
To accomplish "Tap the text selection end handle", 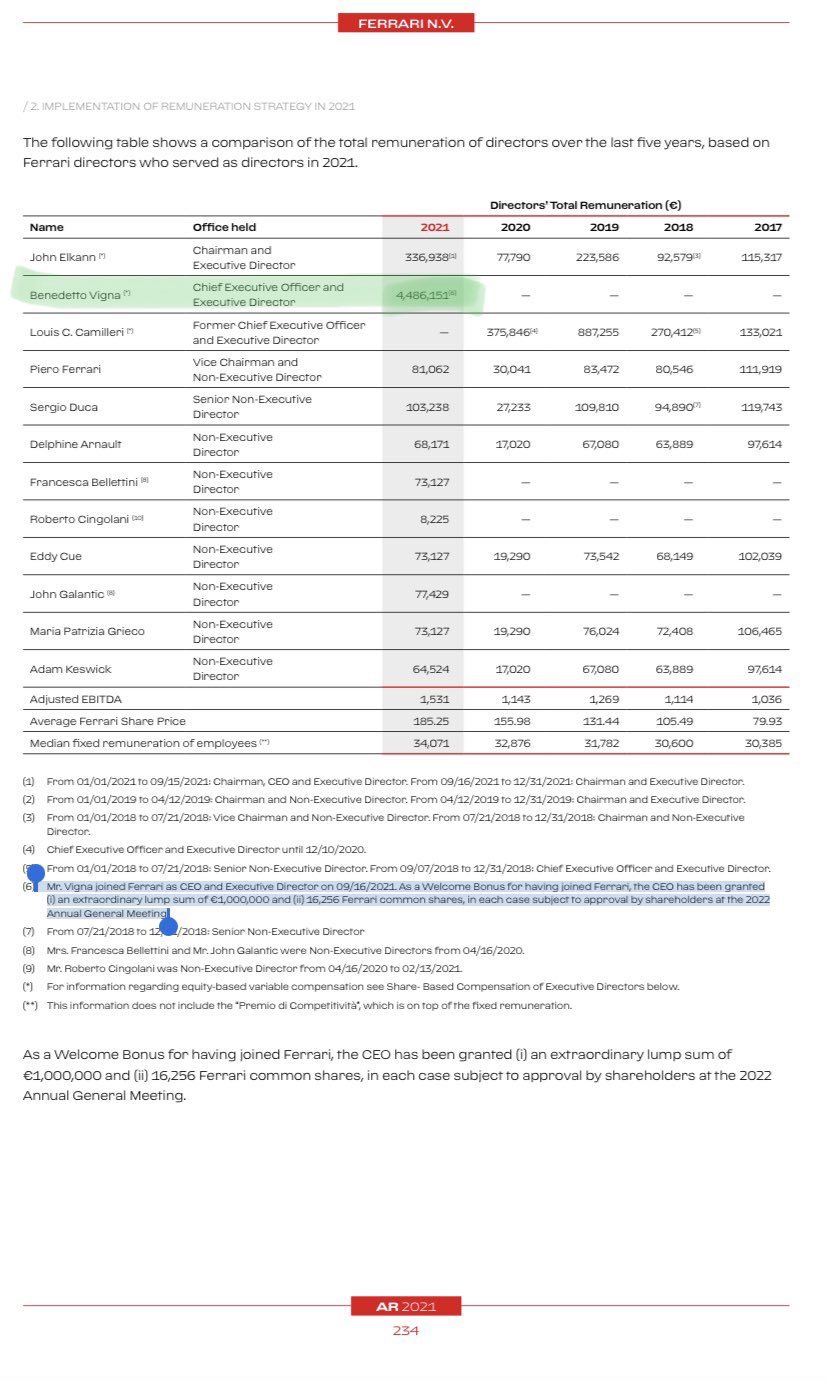I will pyautogui.click(x=168, y=924).
